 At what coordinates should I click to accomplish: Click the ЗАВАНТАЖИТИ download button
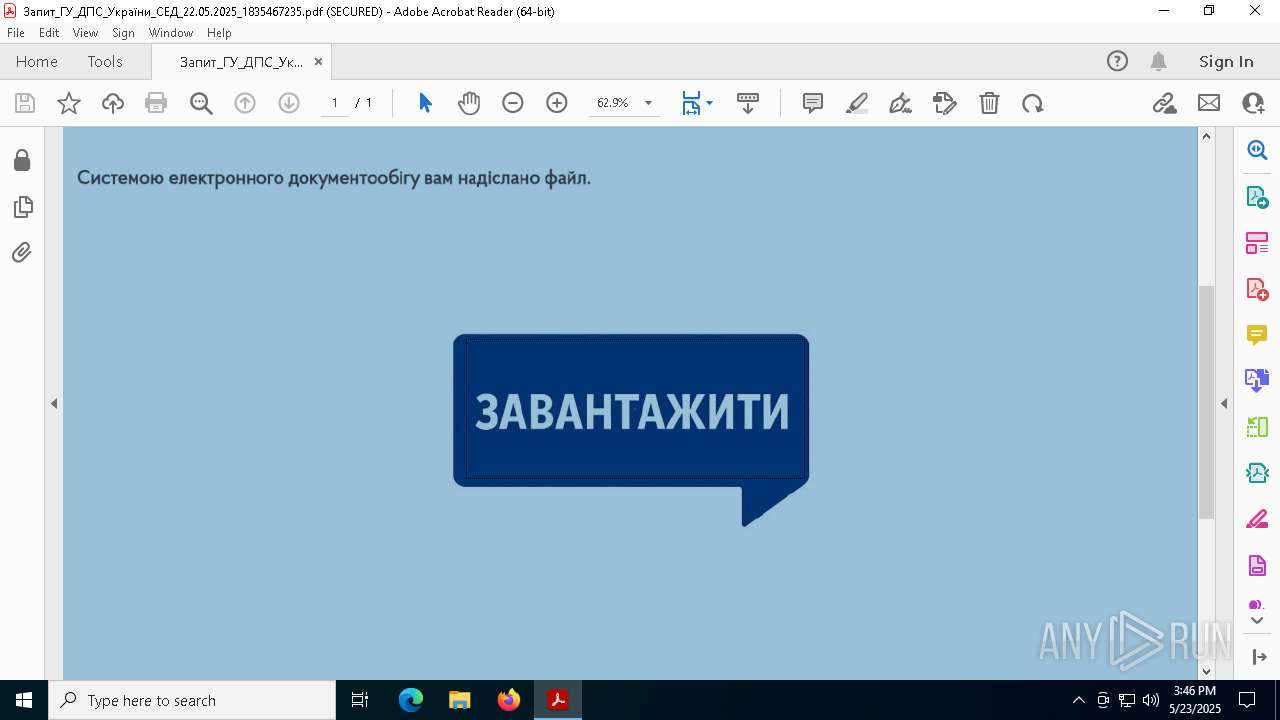631,410
